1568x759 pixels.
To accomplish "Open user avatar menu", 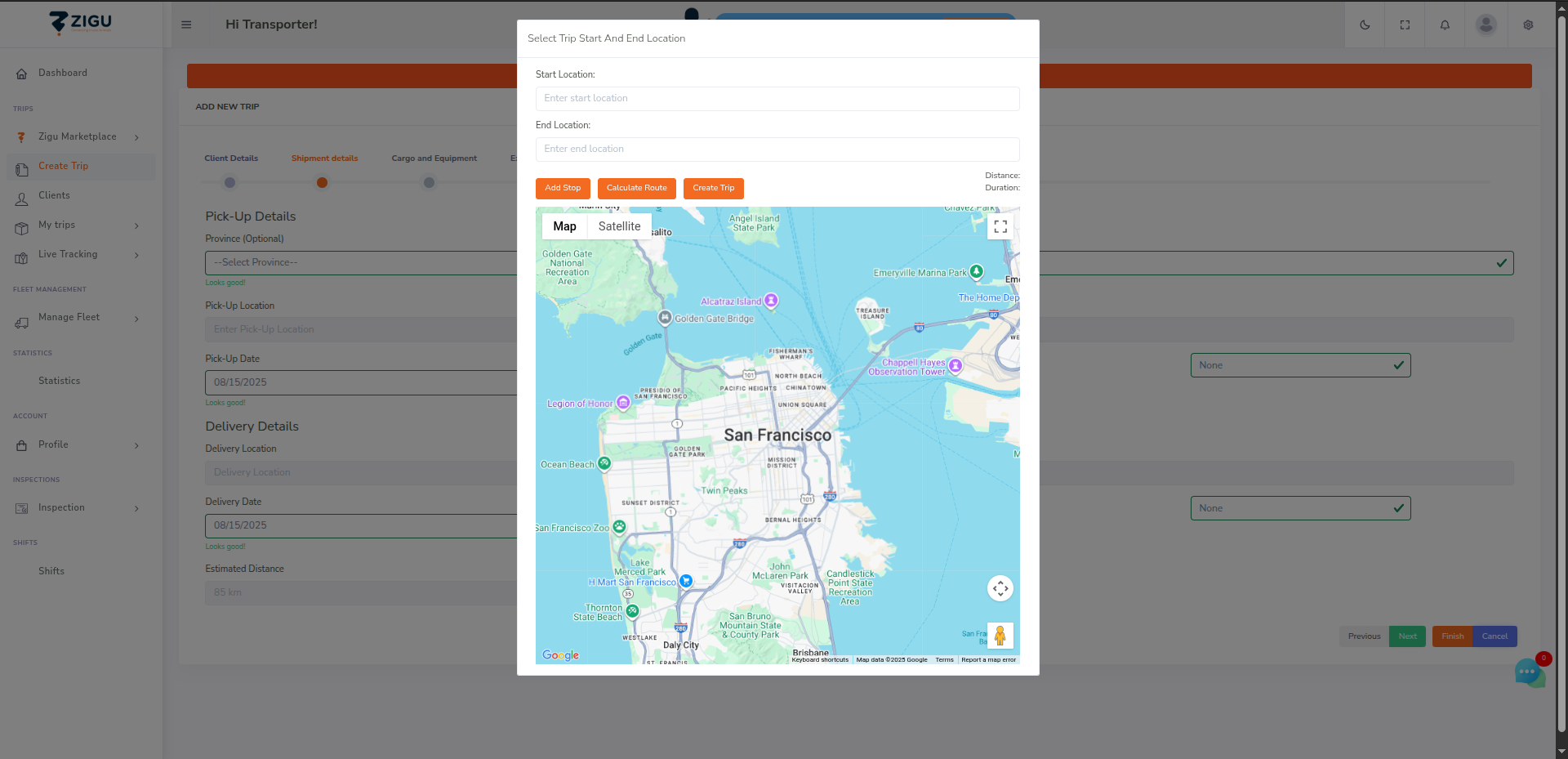I will tap(1486, 25).
